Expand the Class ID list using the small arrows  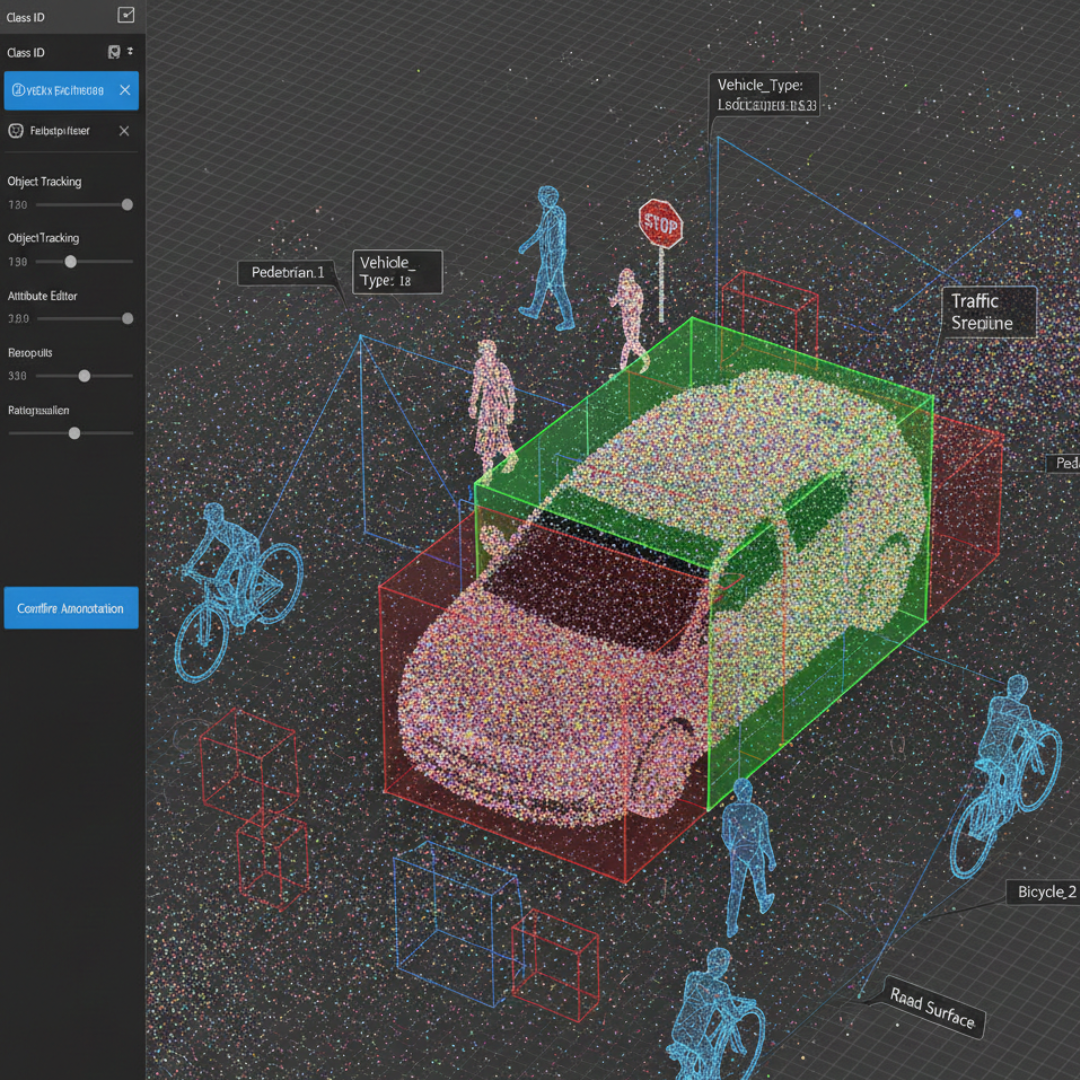point(130,52)
